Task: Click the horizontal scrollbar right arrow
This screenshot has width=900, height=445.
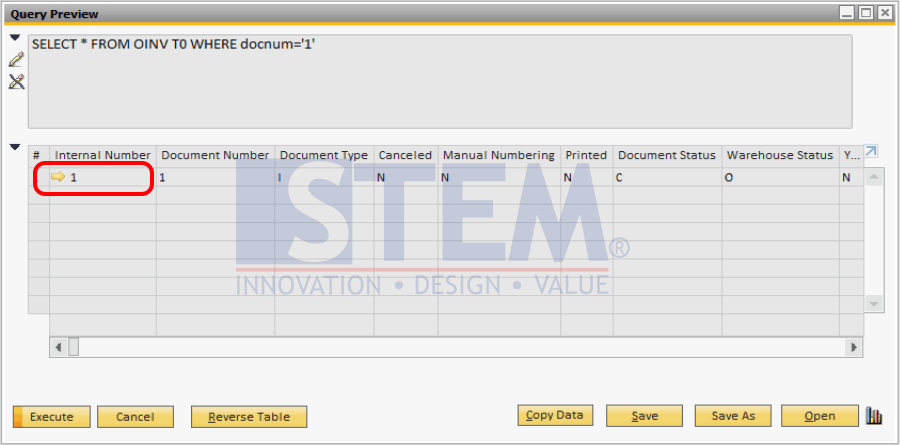Action: click(x=854, y=347)
